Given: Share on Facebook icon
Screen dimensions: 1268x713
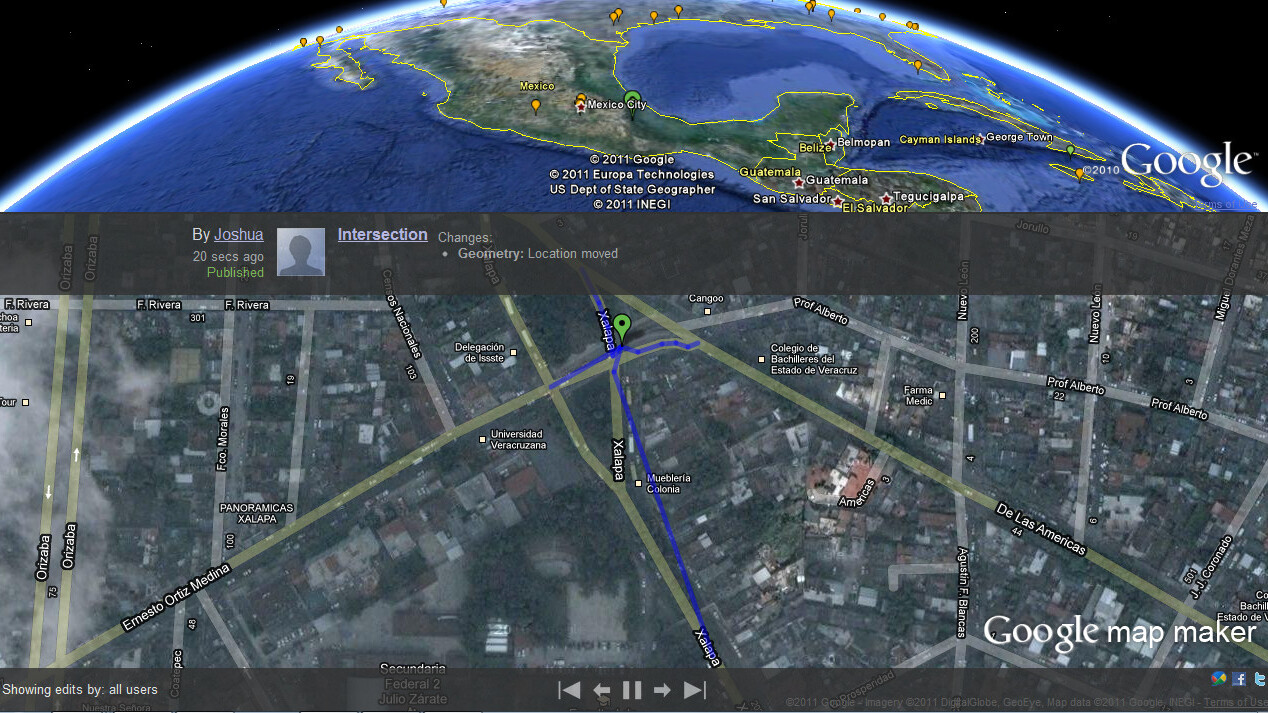Looking at the screenshot, I should [x=1239, y=679].
